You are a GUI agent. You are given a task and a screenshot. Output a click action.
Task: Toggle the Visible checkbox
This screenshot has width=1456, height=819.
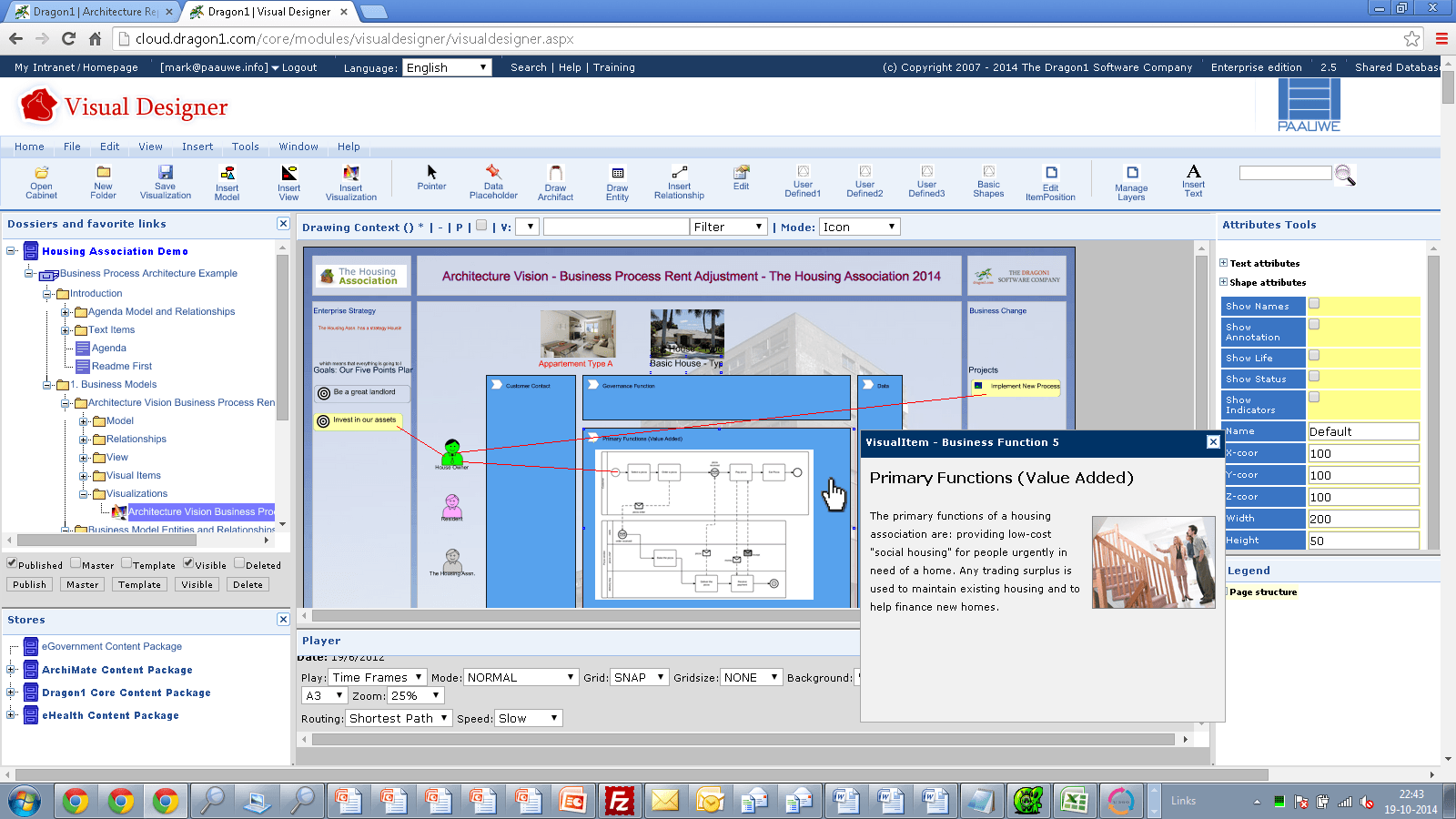tap(188, 563)
